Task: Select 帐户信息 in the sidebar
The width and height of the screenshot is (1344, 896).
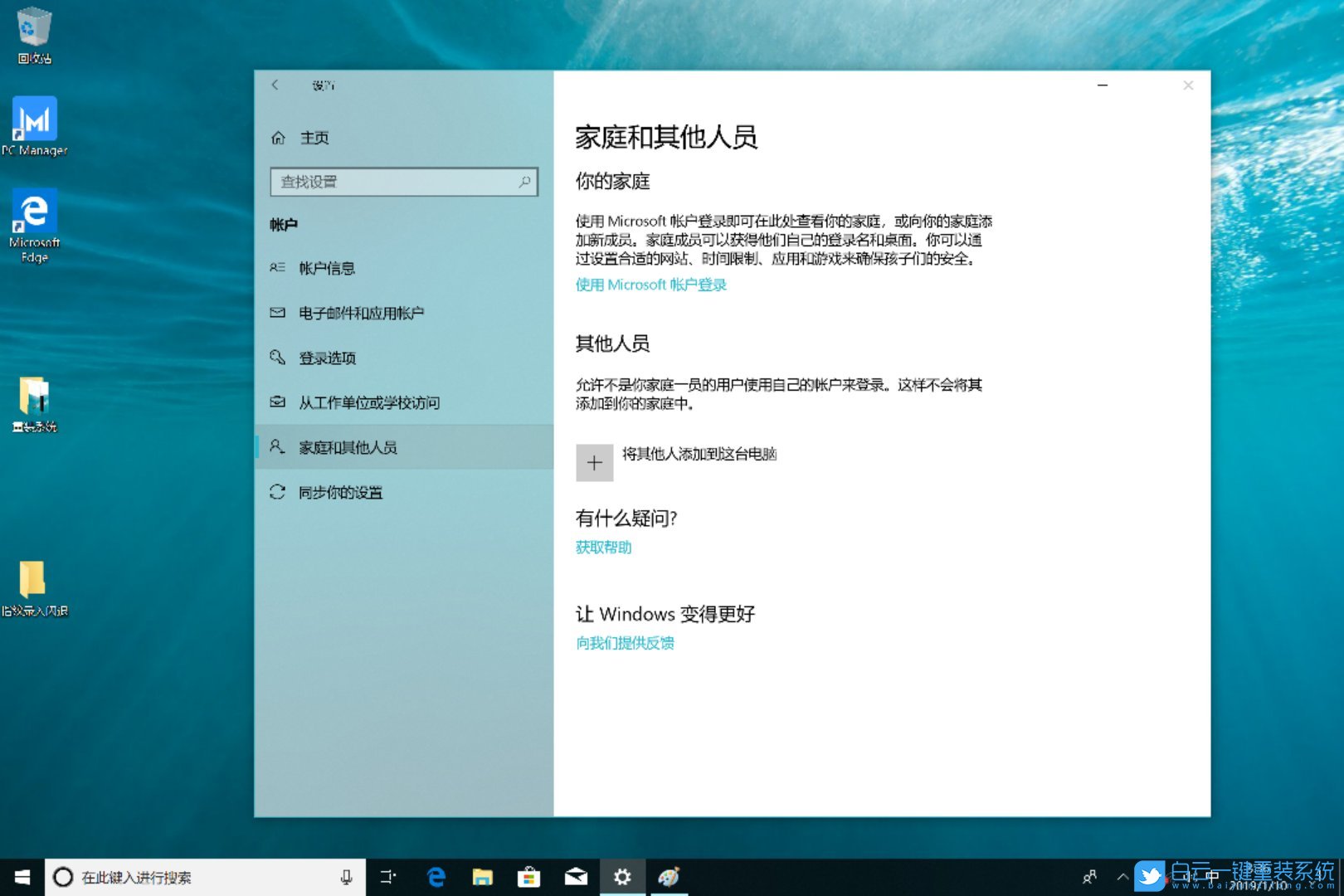Action: click(x=327, y=268)
